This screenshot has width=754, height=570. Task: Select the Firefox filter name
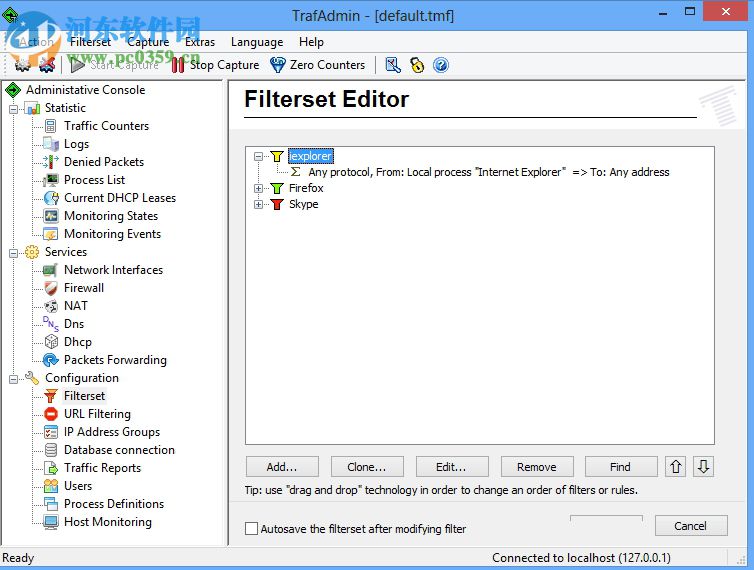(306, 188)
